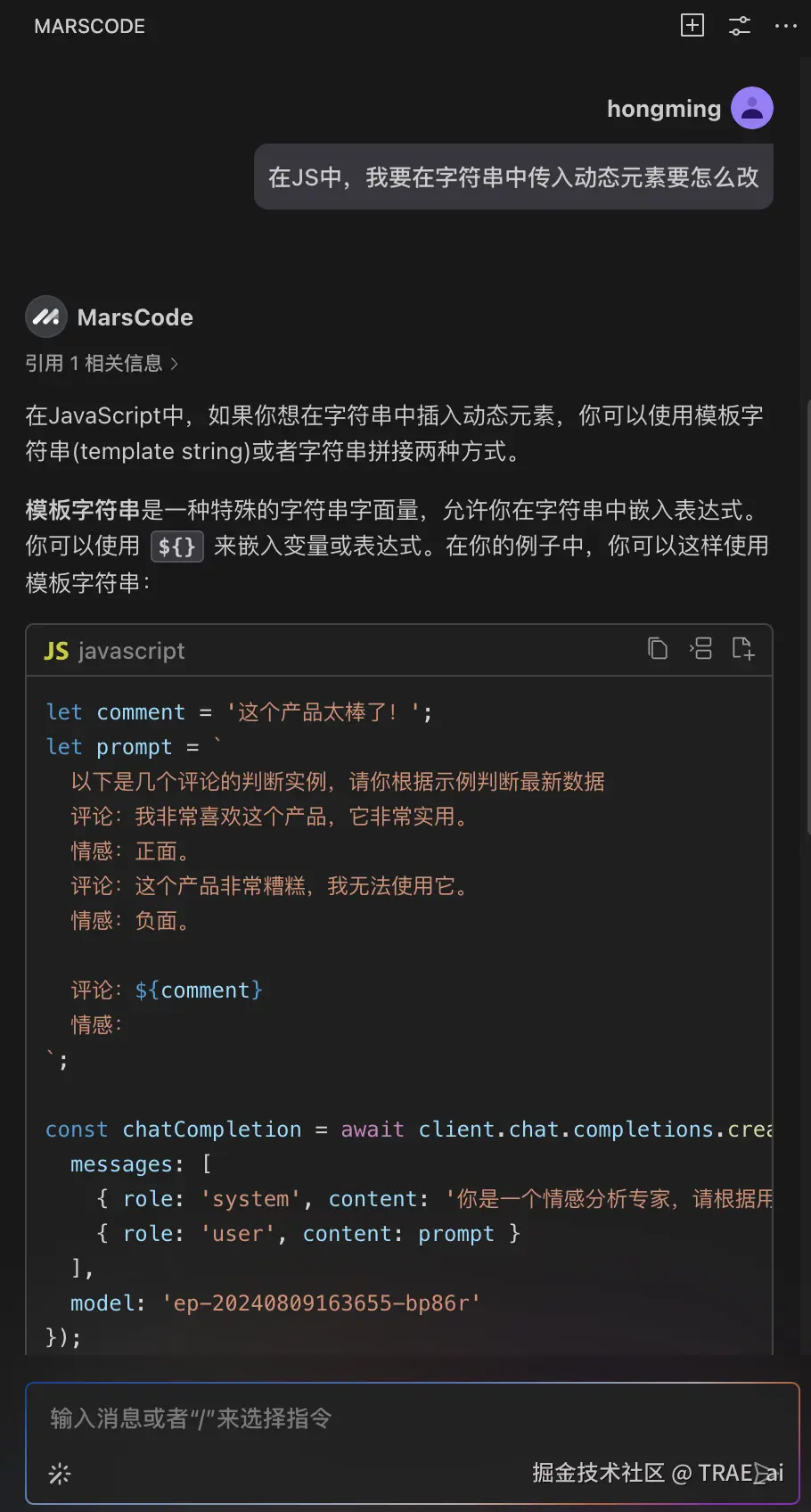Click the hongming username label
This screenshot has width=811, height=1512.
(663, 108)
